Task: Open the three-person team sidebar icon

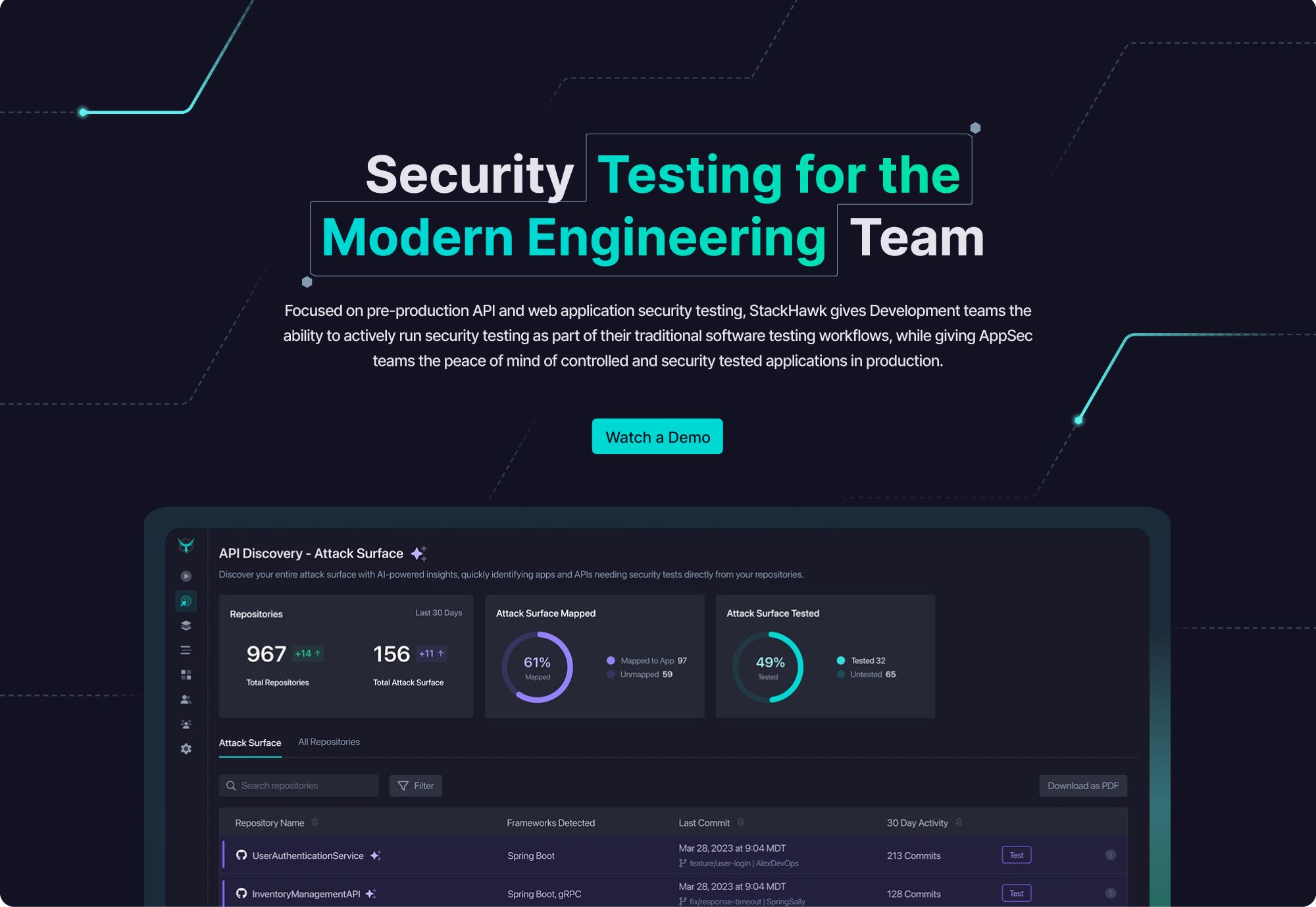Action: point(186,724)
